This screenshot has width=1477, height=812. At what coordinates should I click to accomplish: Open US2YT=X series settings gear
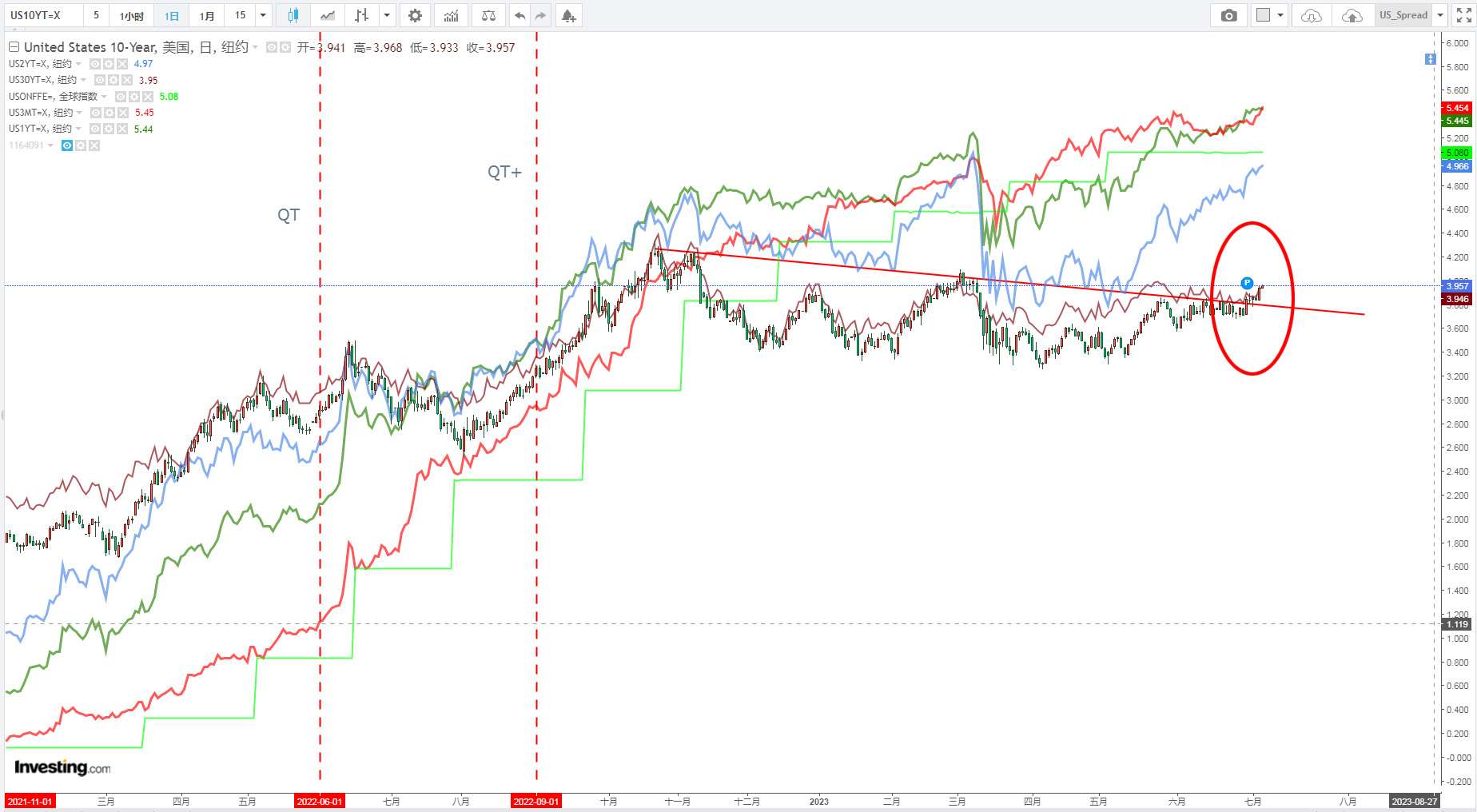click(x=109, y=64)
